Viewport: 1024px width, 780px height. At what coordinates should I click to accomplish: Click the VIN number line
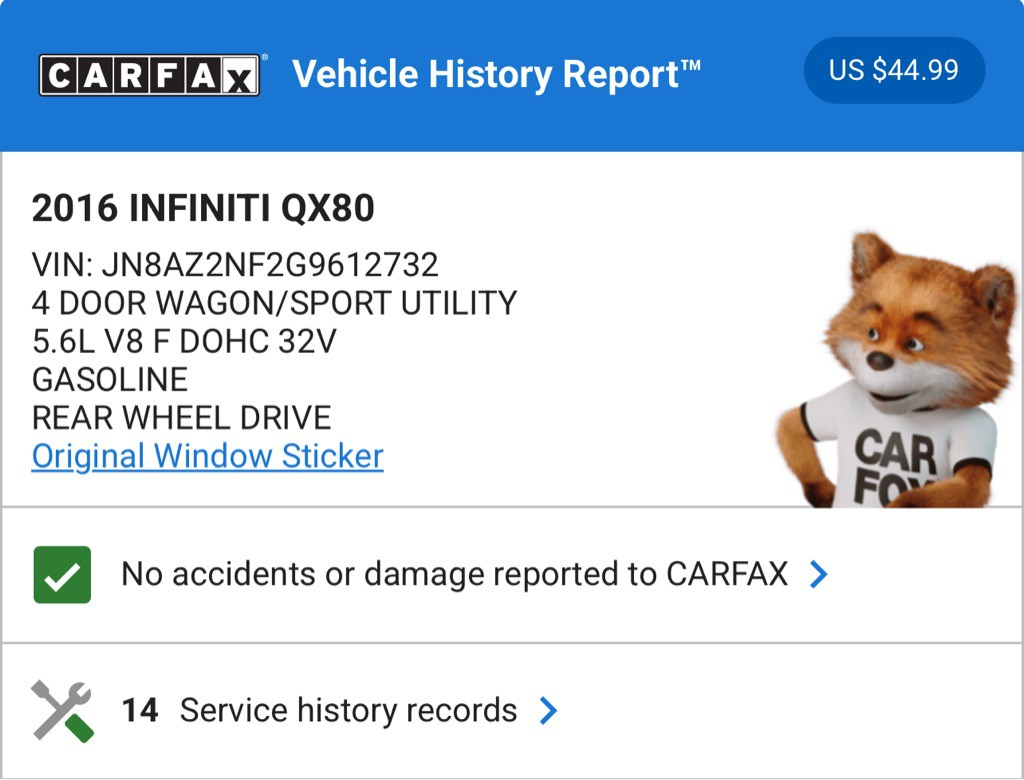pos(235,265)
